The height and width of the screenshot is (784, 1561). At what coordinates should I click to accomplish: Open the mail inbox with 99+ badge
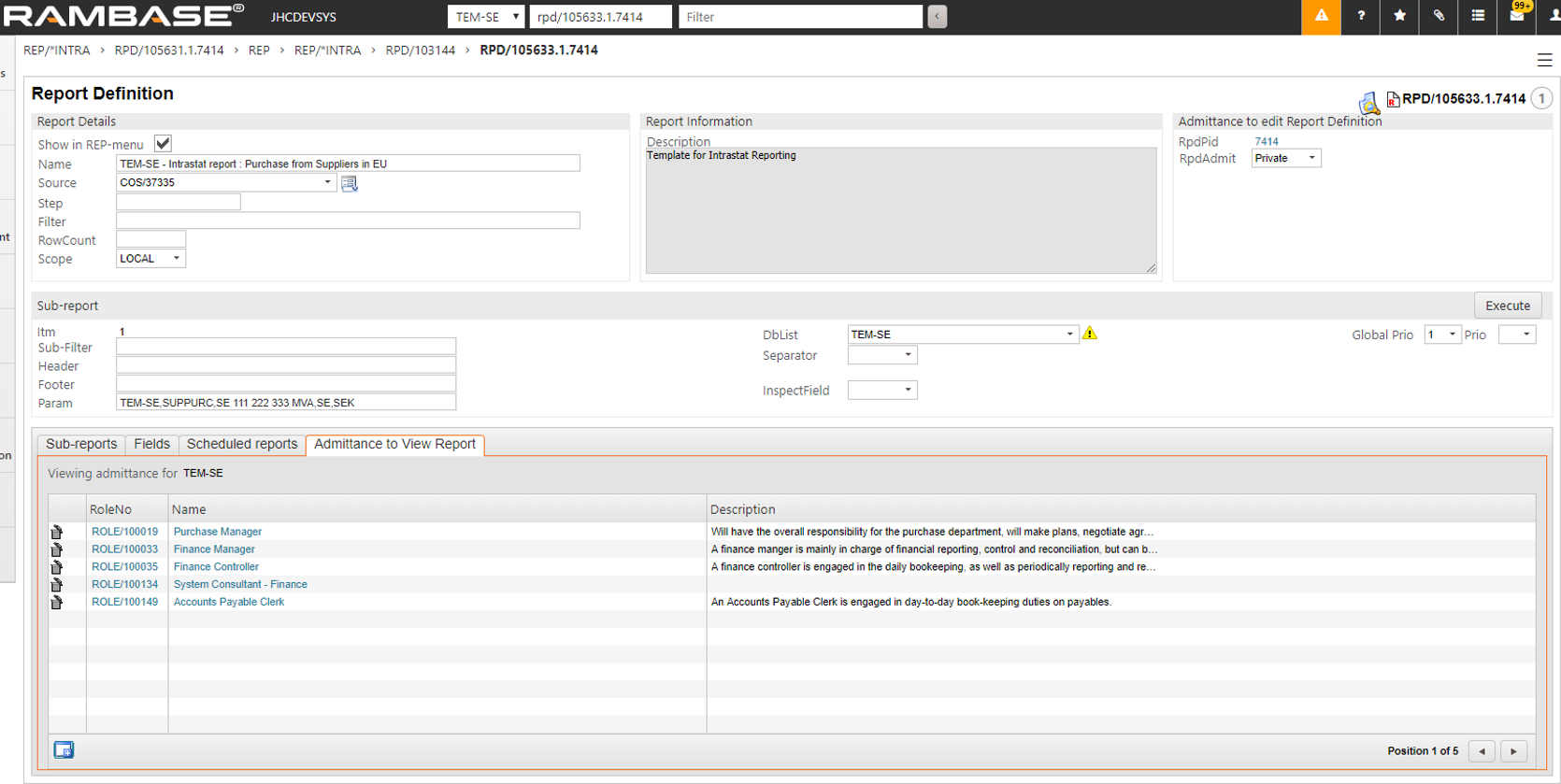coord(1517,17)
